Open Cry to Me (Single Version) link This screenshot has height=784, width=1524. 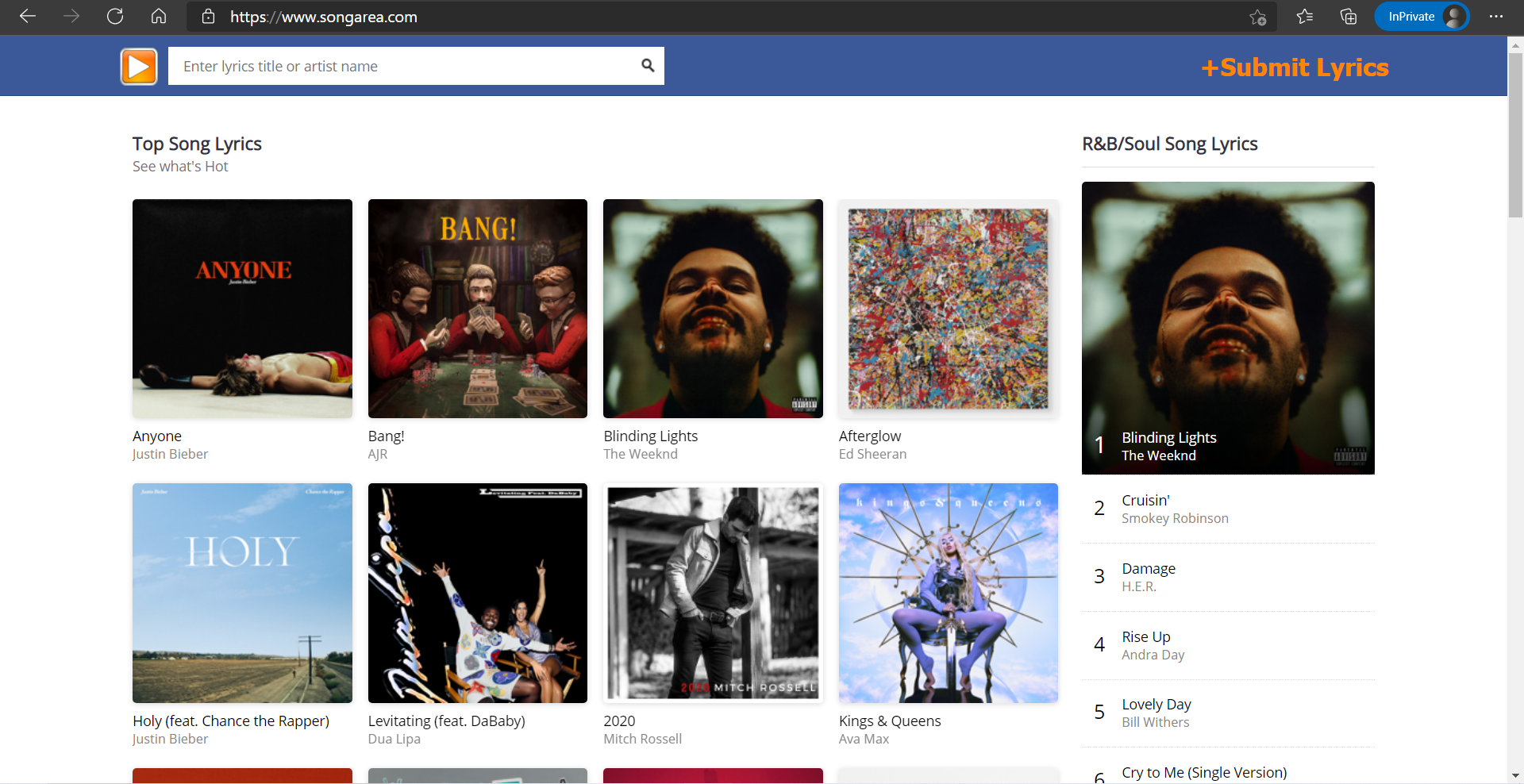click(x=1204, y=773)
